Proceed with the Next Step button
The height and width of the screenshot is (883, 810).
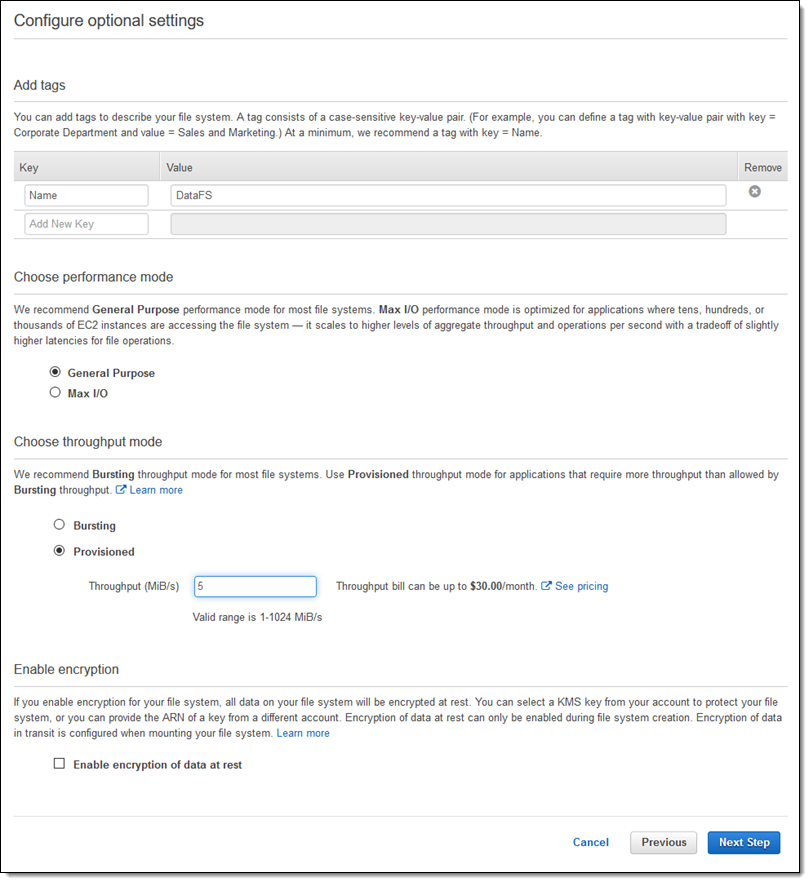point(744,843)
